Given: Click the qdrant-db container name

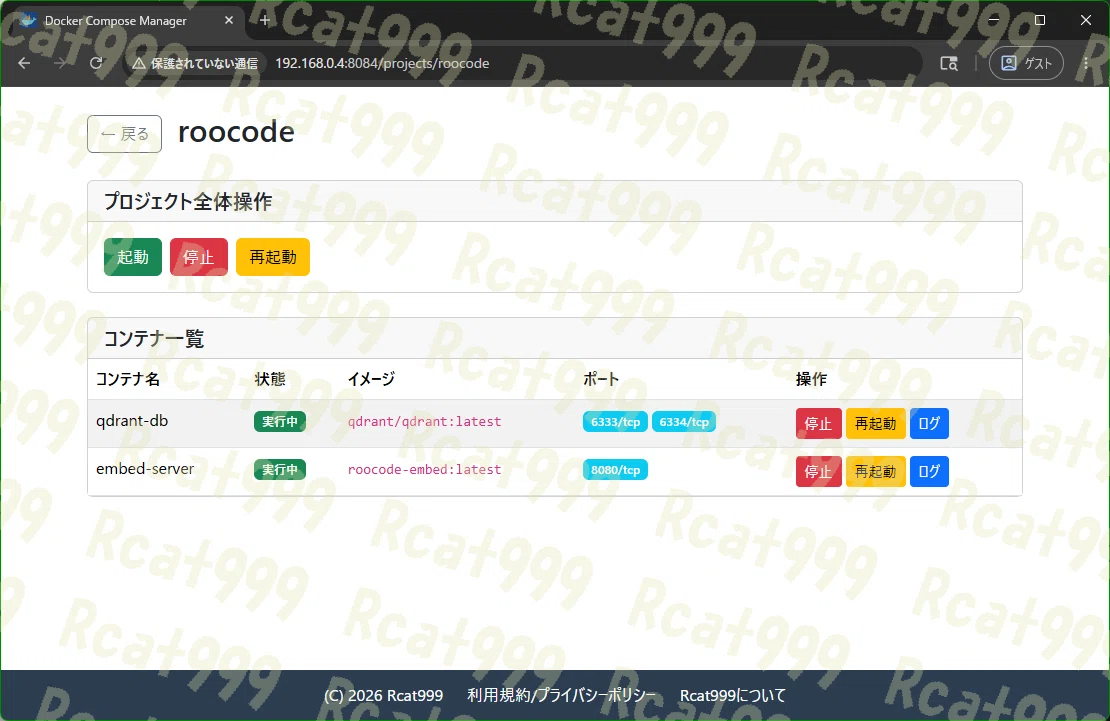Looking at the screenshot, I should [132, 421].
